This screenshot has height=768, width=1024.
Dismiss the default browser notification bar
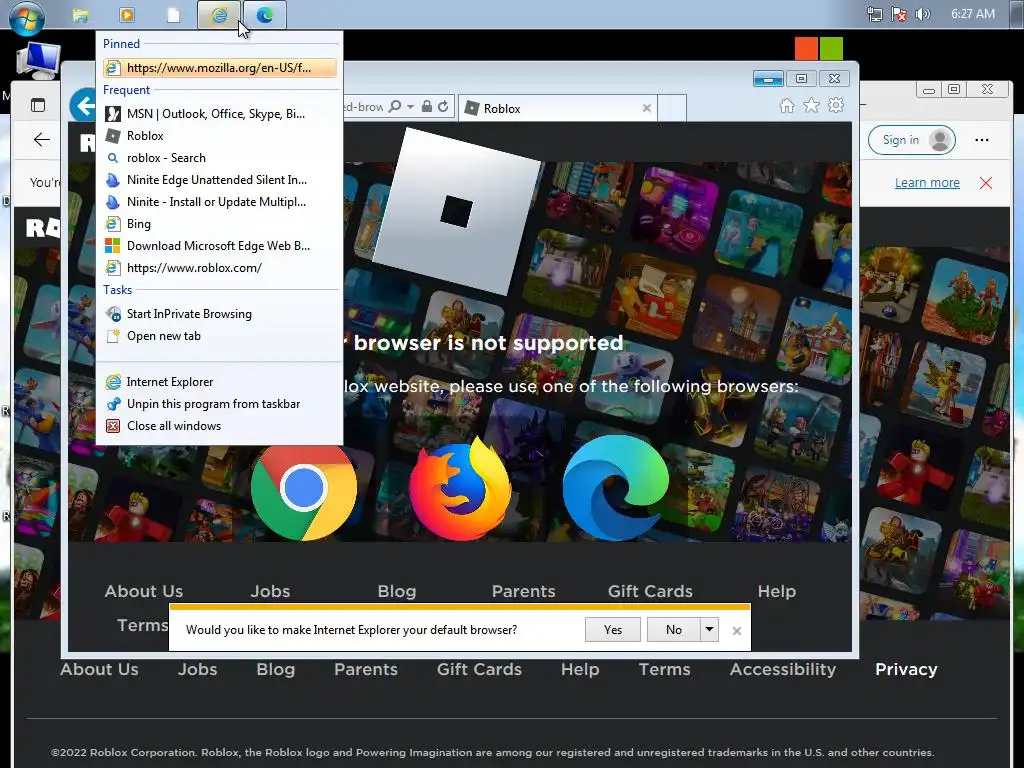[737, 631]
